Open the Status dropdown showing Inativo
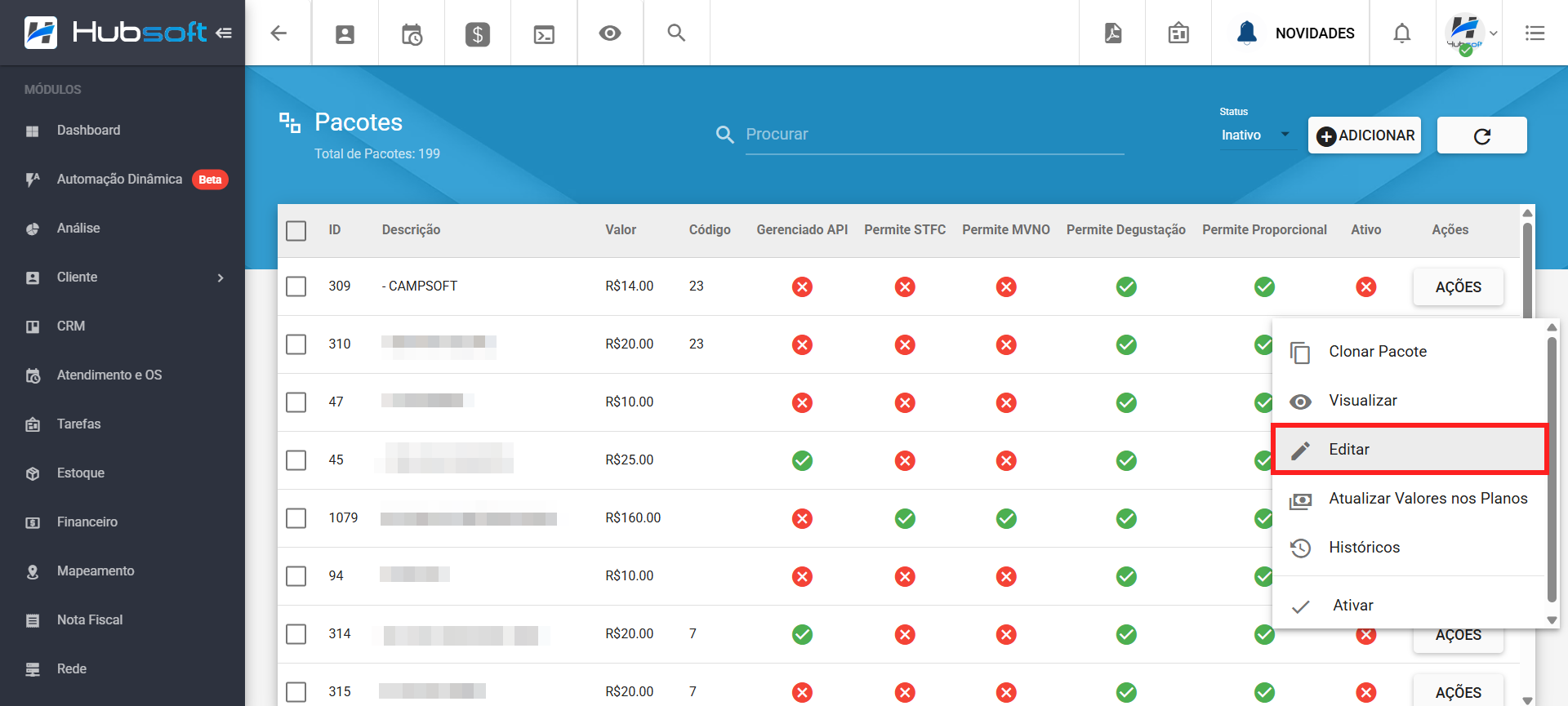Screen dimensions: 1568x706 click(1256, 135)
